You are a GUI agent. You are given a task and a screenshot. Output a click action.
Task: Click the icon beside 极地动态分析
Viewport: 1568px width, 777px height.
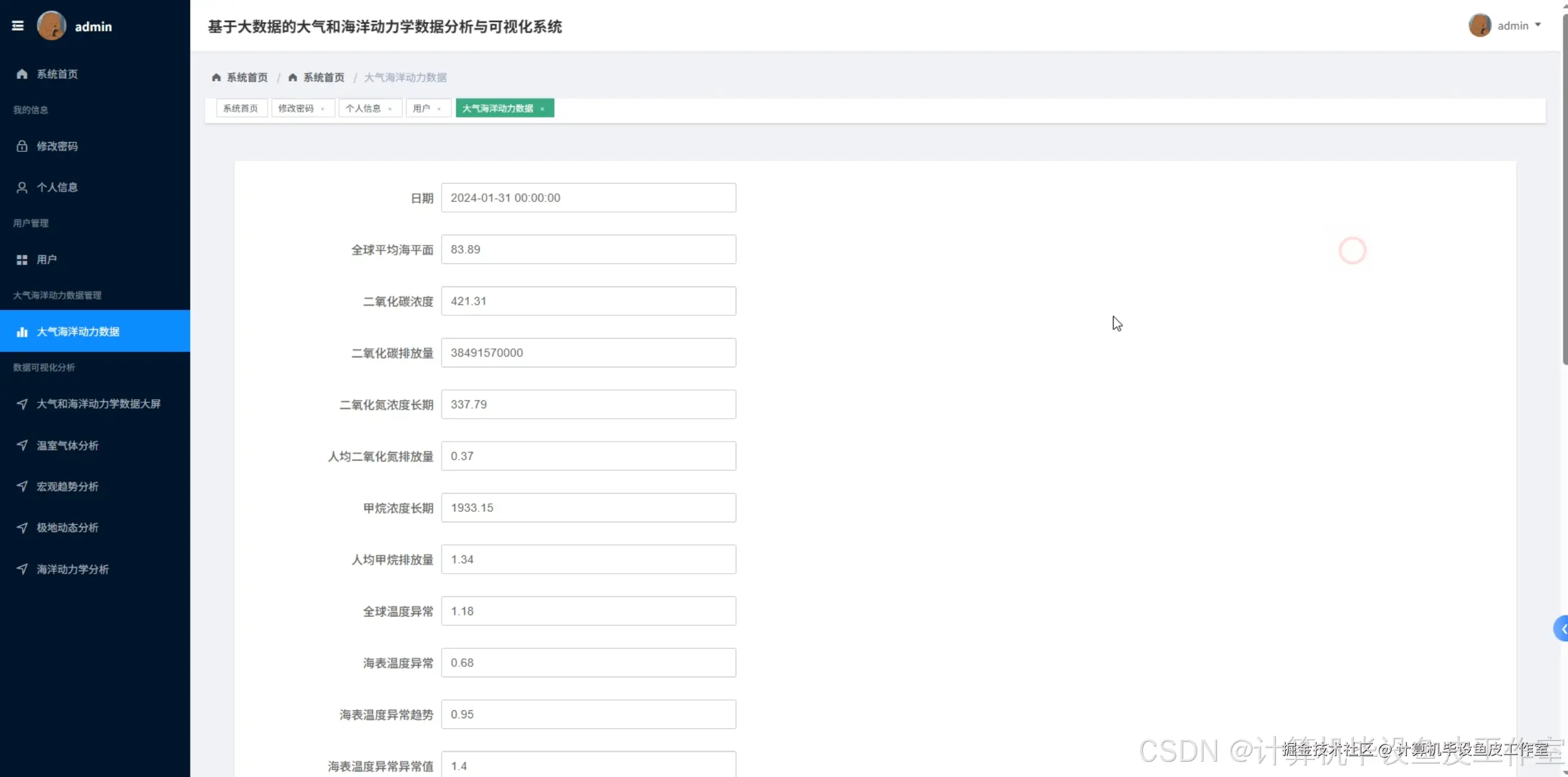(x=22, y=527)
